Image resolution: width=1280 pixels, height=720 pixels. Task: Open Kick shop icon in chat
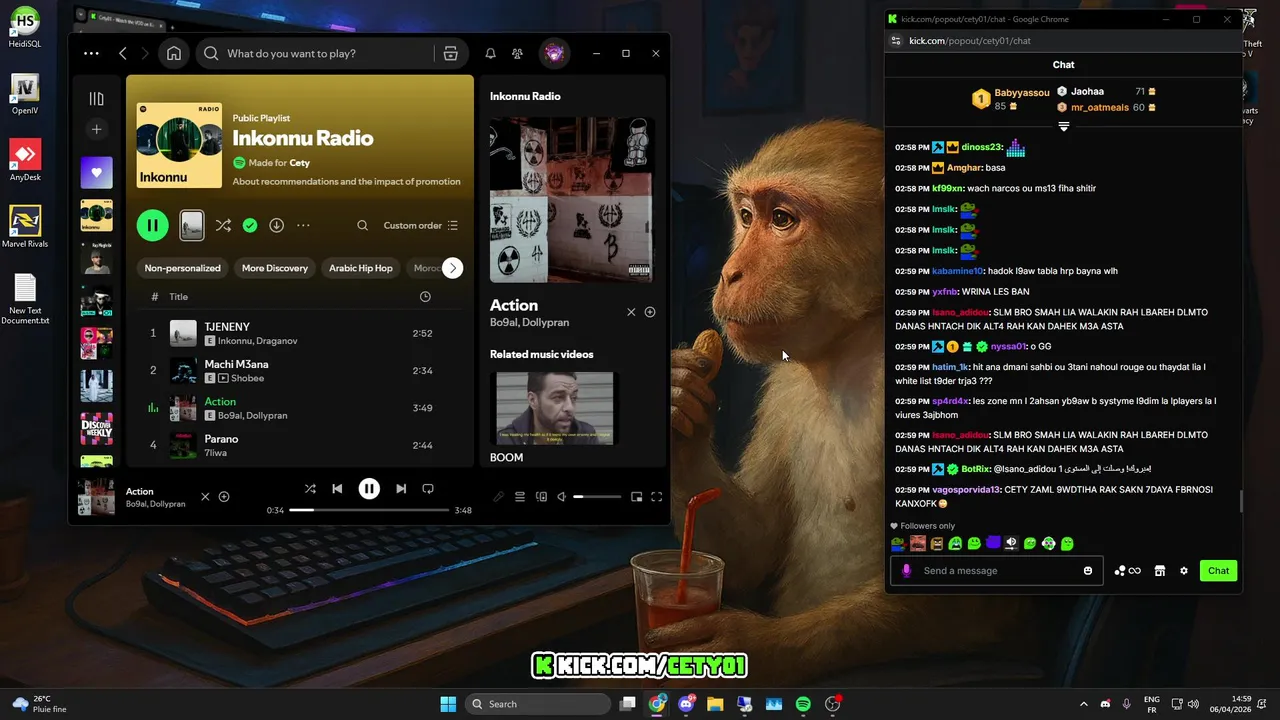click(1160, 571)
